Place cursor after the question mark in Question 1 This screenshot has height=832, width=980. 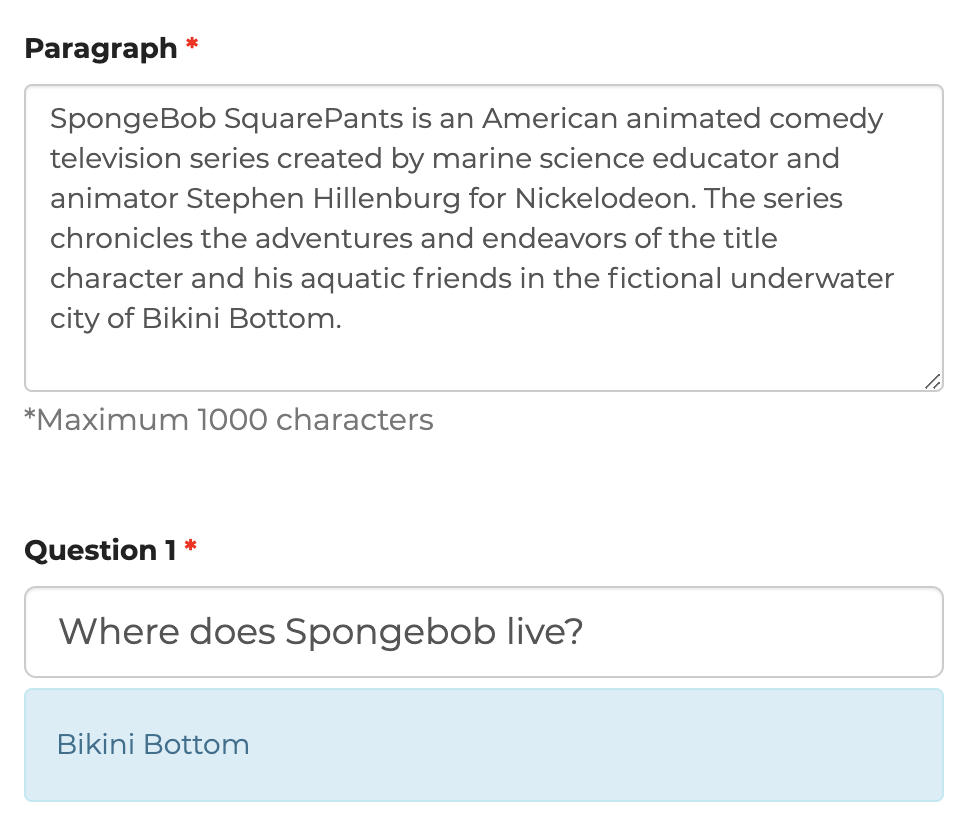[x=584, y=632]
